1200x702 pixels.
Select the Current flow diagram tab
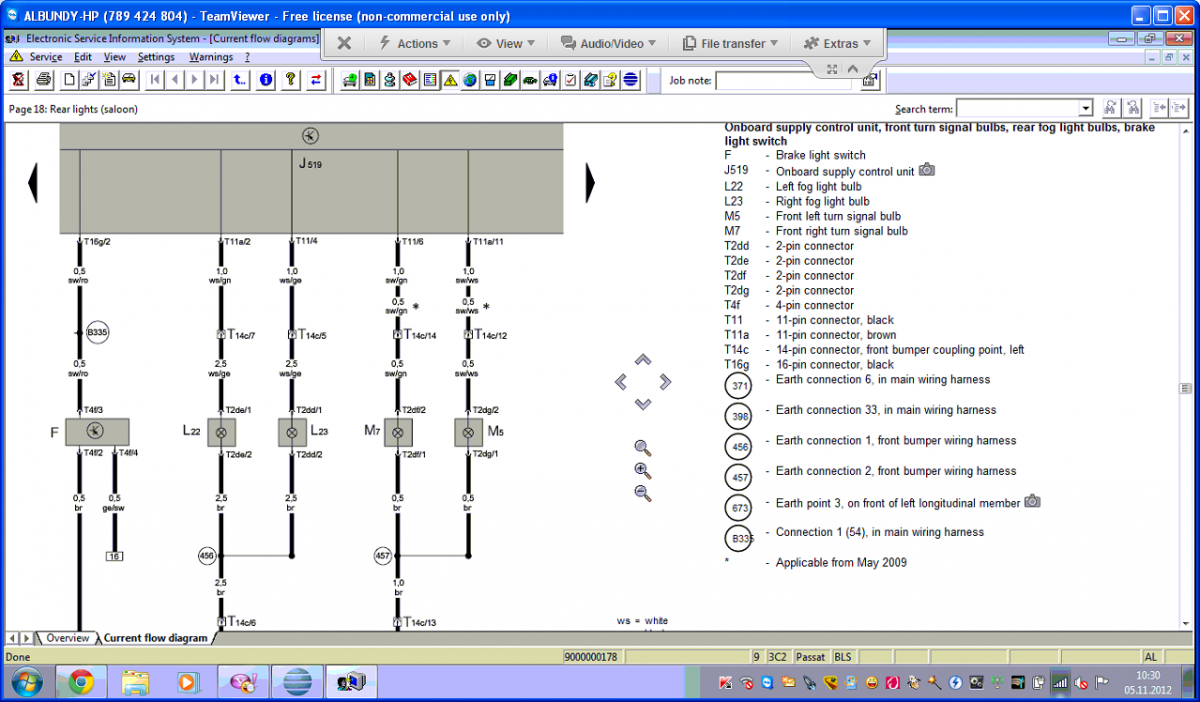coord(156,638)
